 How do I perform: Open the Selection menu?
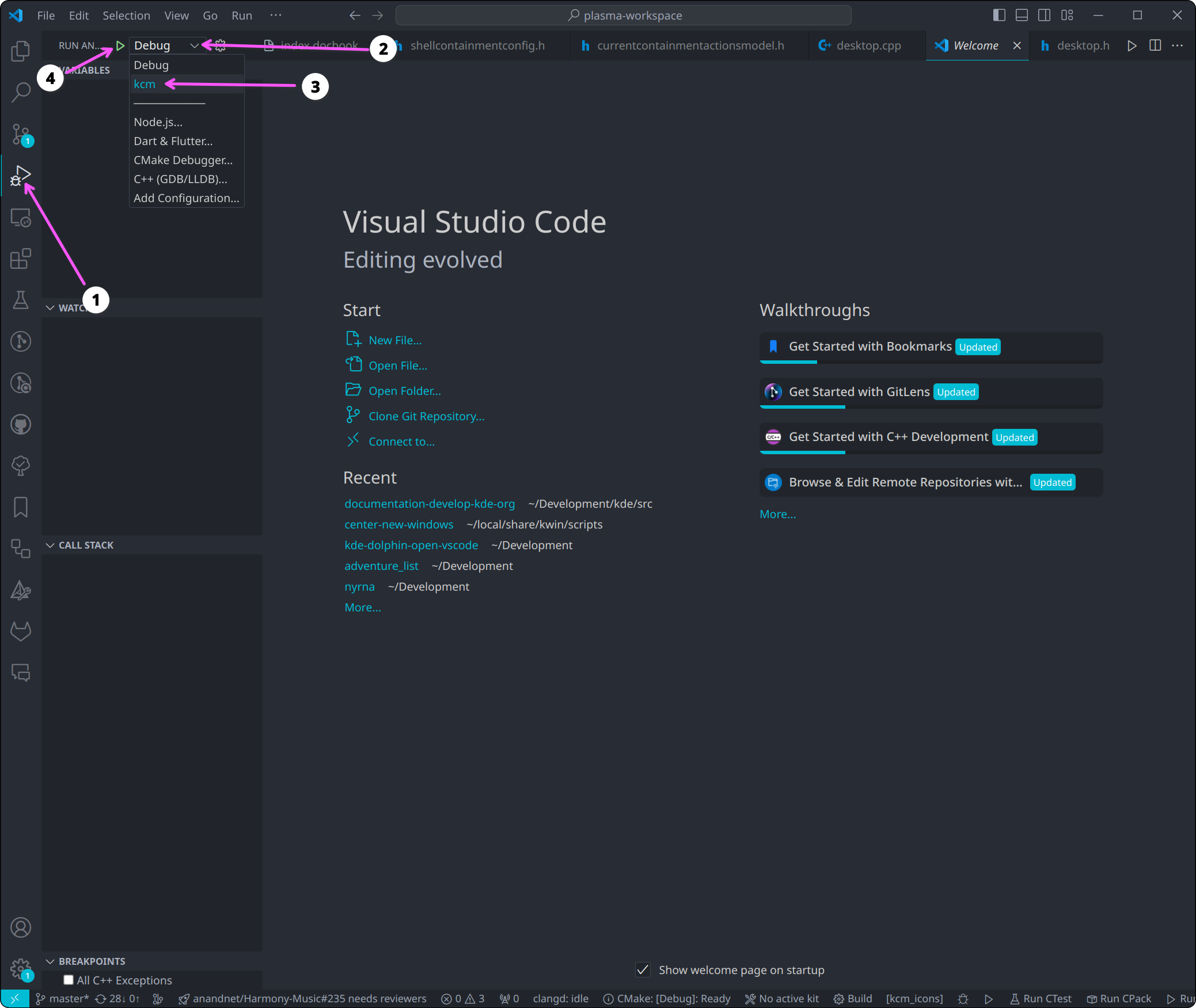click(126, 16)
